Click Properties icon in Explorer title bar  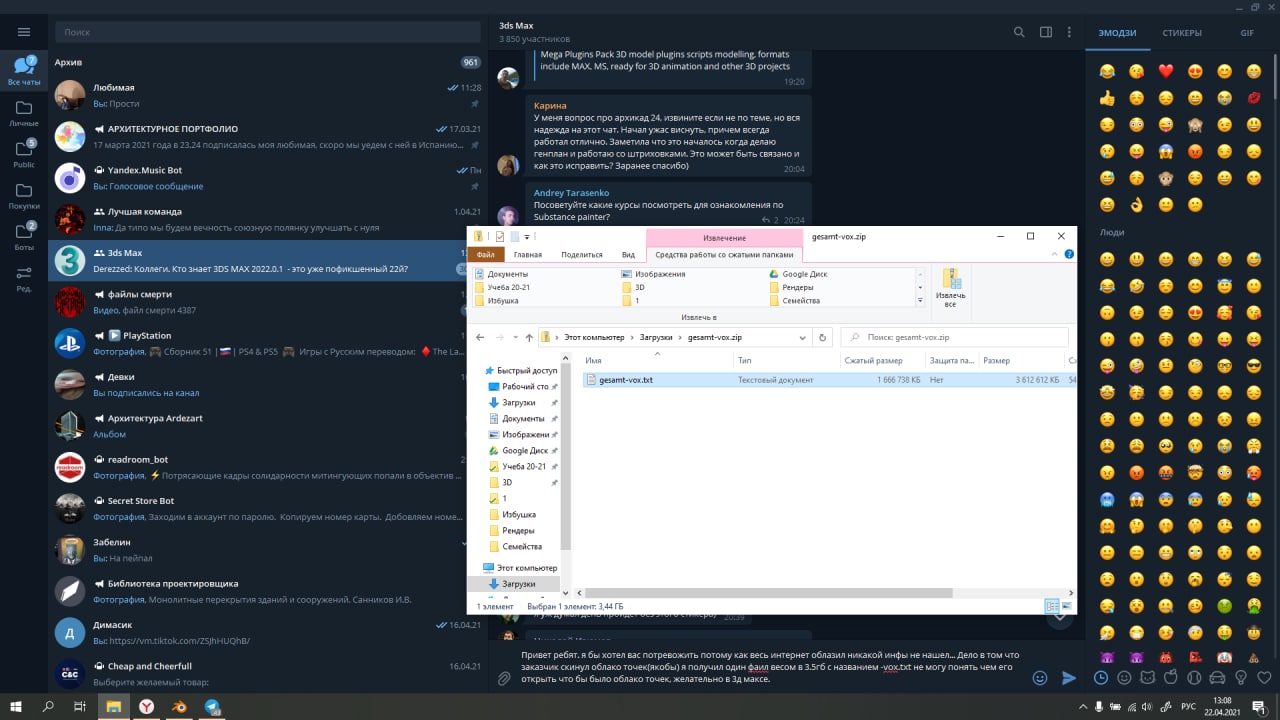[499, 237]
